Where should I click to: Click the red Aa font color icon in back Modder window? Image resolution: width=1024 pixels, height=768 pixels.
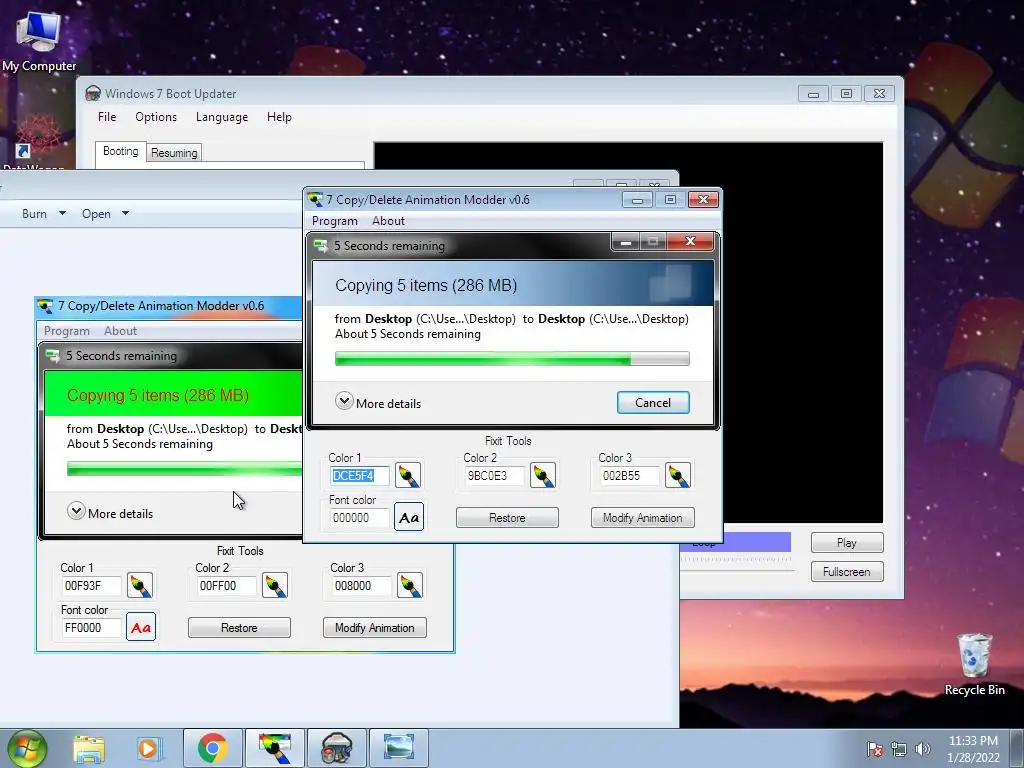pos(140,627)
